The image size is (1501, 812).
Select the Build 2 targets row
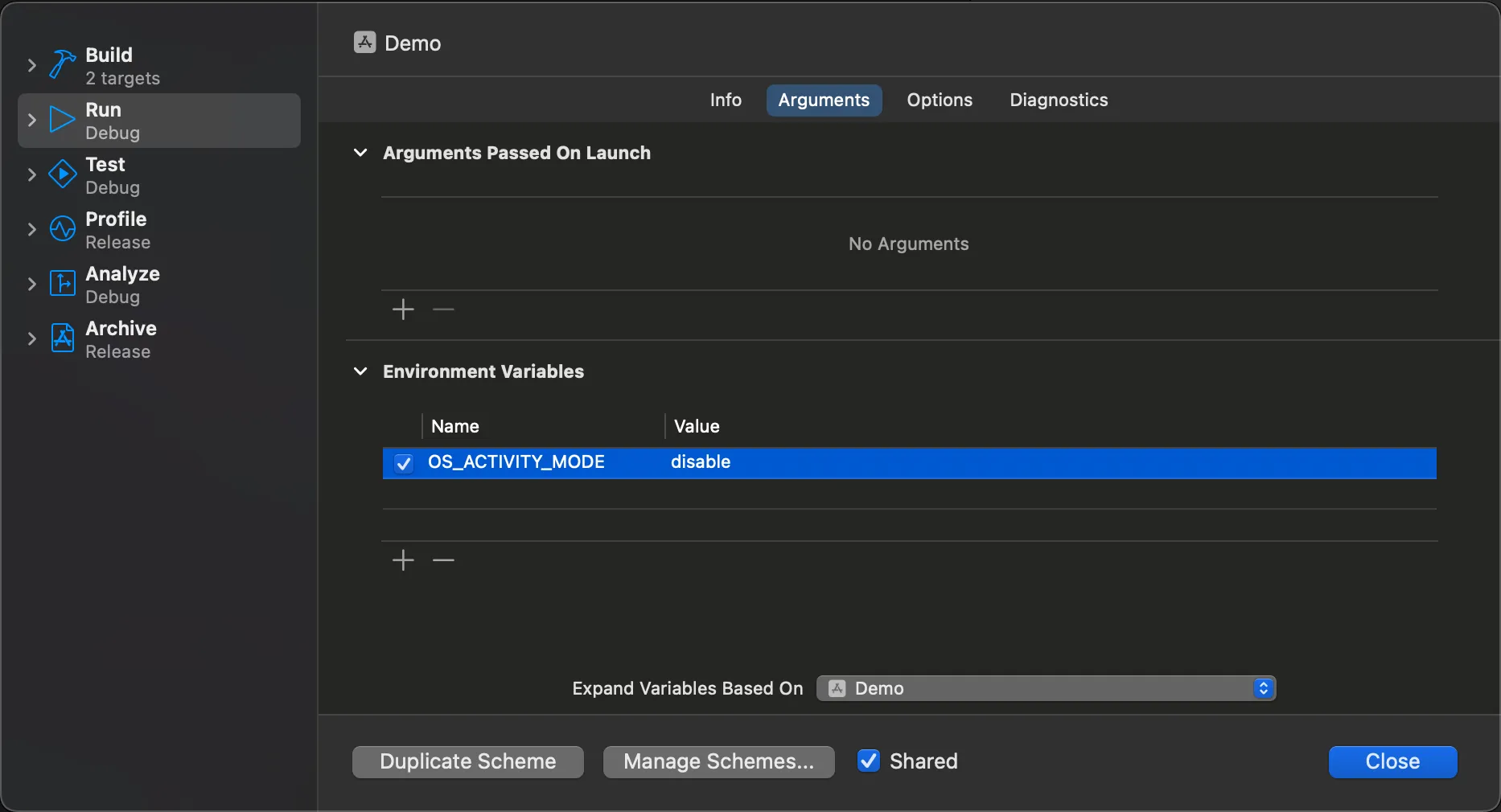coord(159,66)
